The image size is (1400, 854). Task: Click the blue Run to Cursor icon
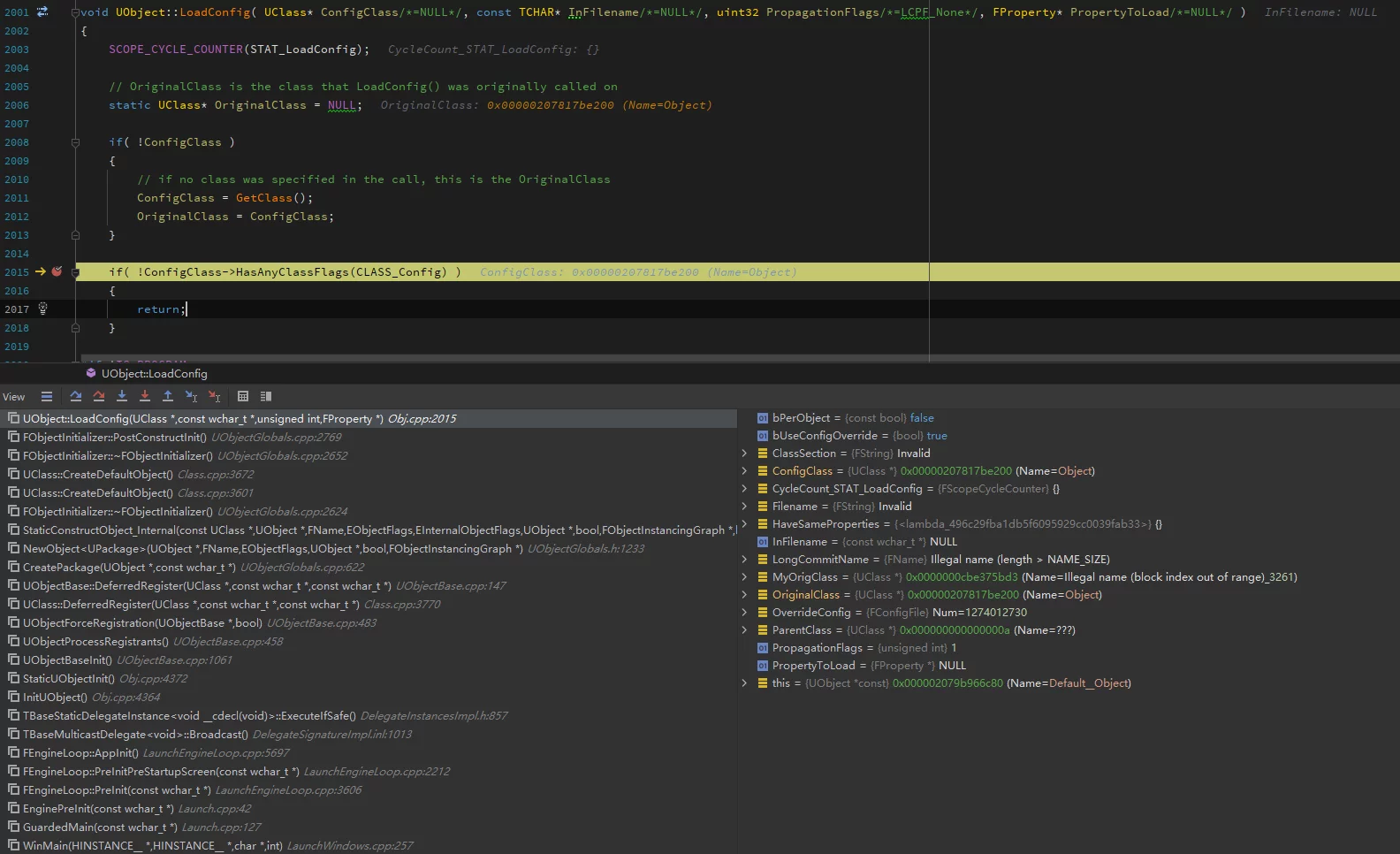[x=191, y=396]
